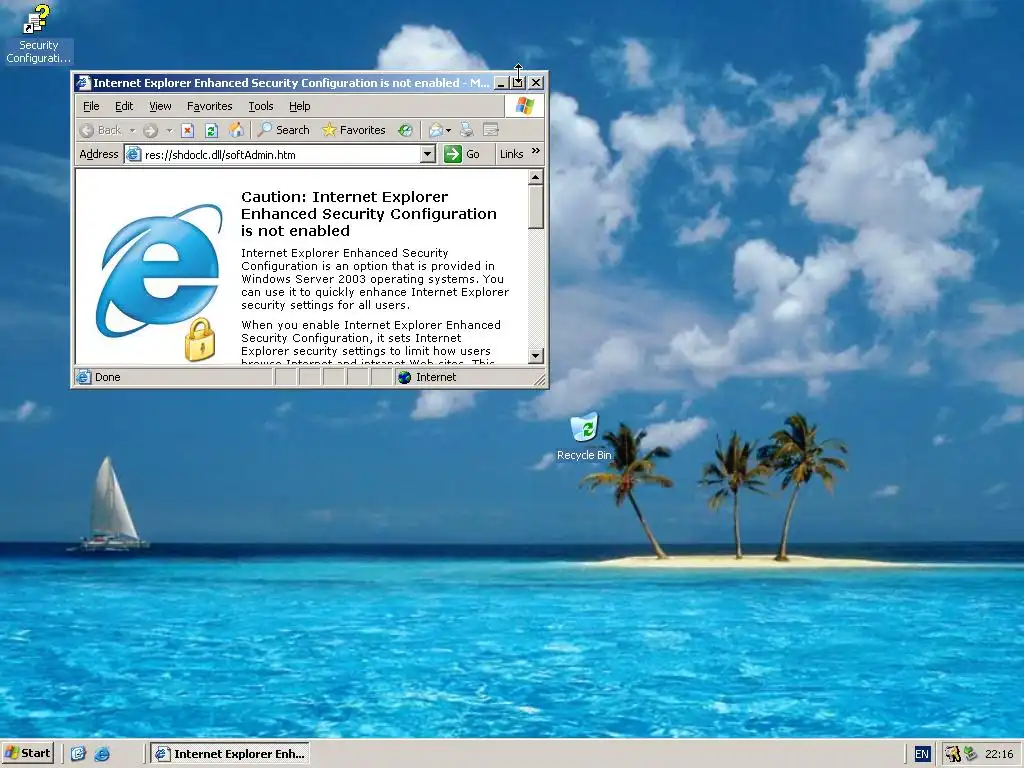Open the File menu
Image resolution: width=1024 pixels, height=768 pixels.
(91, 106)
